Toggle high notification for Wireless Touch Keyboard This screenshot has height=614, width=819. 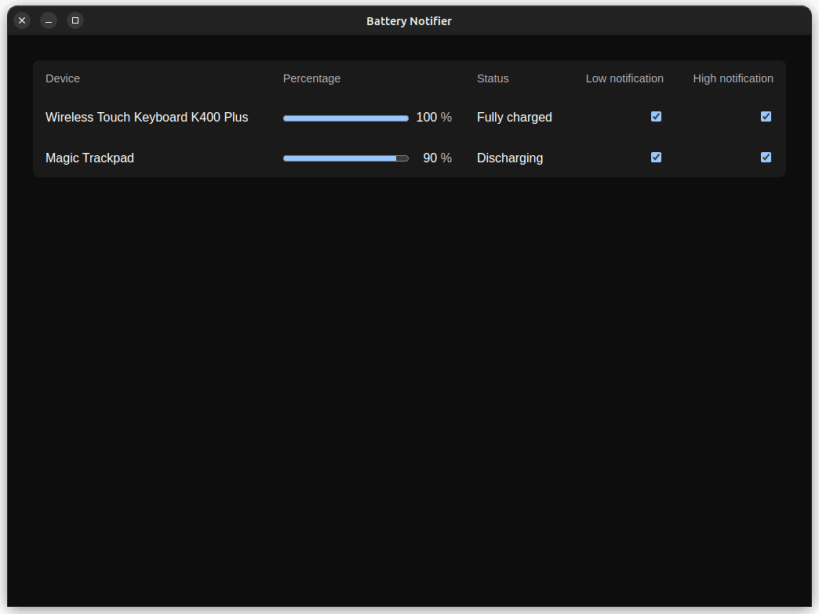(766, 116)
